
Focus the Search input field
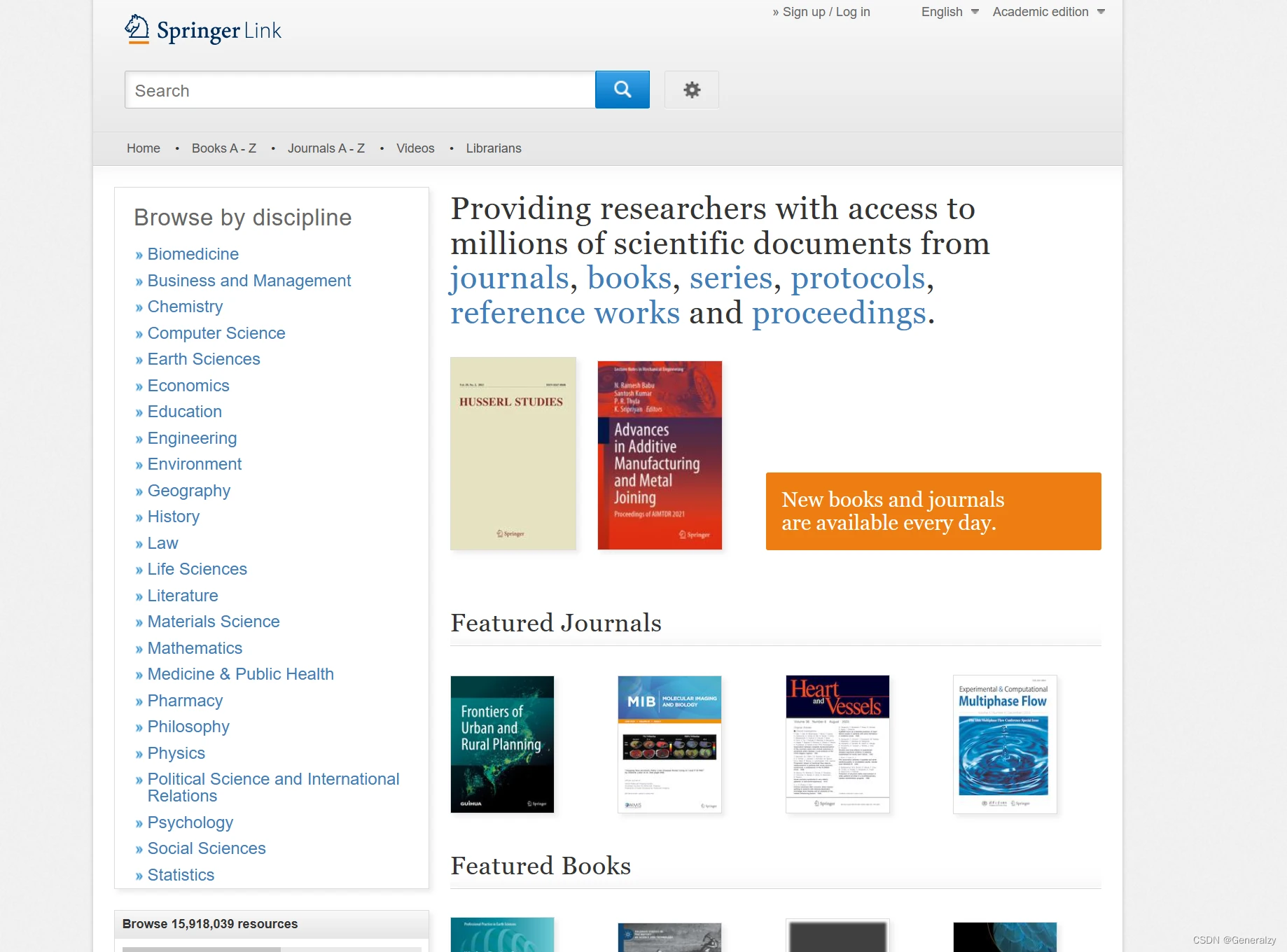(x=360, y=90)
